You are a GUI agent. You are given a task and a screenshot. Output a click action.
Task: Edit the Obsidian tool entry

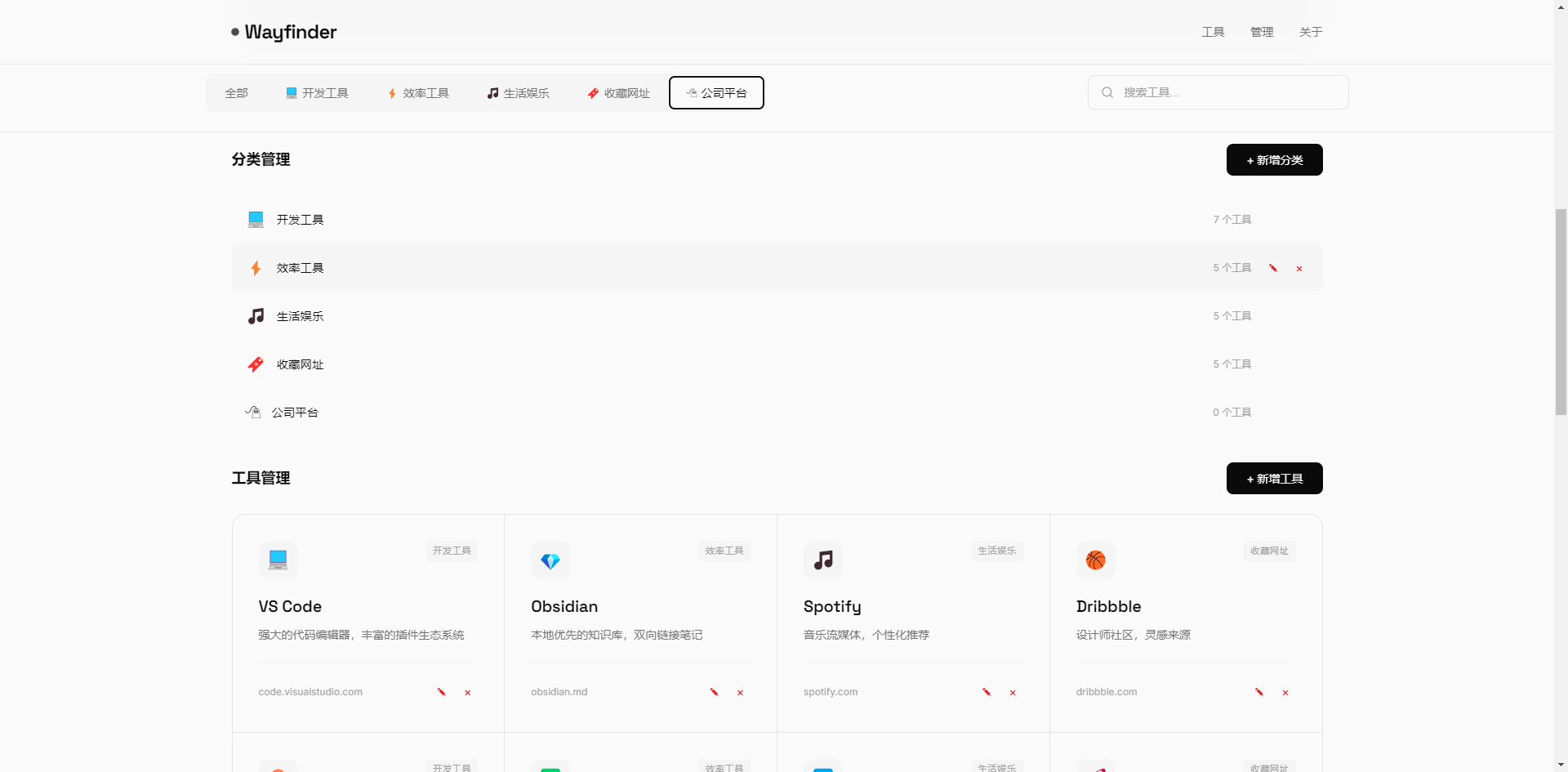tap(715, 692)
